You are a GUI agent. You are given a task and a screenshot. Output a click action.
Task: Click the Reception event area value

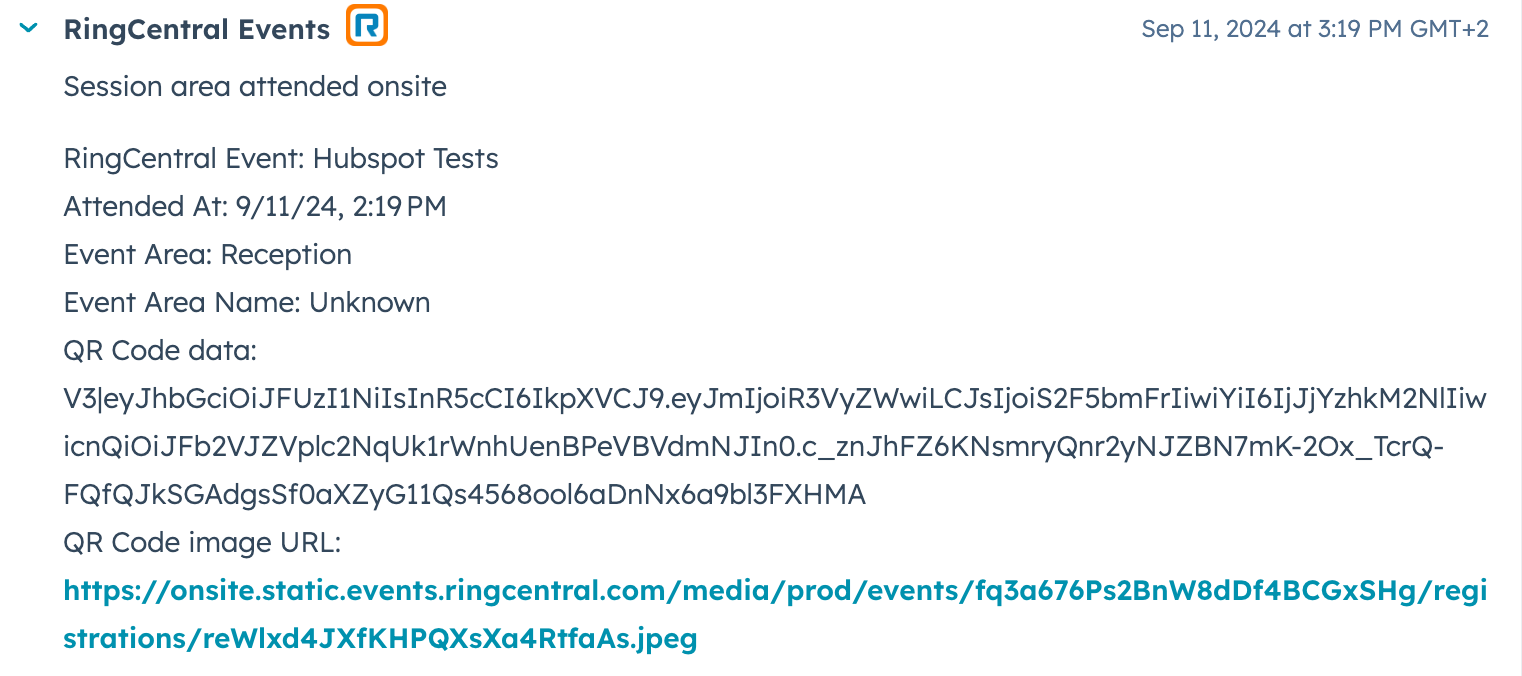pos(286,255)
